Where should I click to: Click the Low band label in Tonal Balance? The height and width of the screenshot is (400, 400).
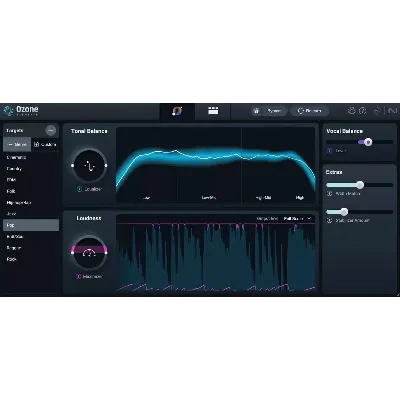pos(146,198)
